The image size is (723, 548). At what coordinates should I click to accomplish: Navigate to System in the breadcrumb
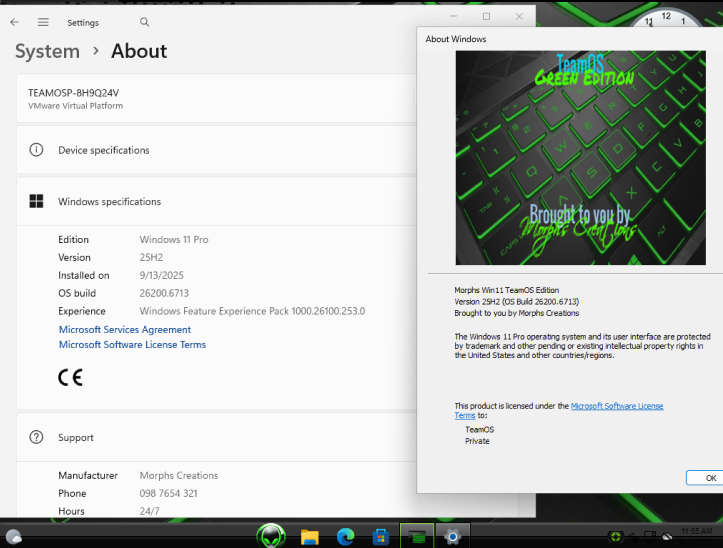coord(47,51)
